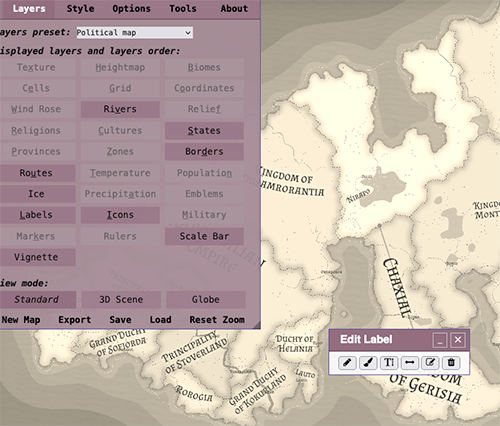Click the New Map button

tap(21, 320)
